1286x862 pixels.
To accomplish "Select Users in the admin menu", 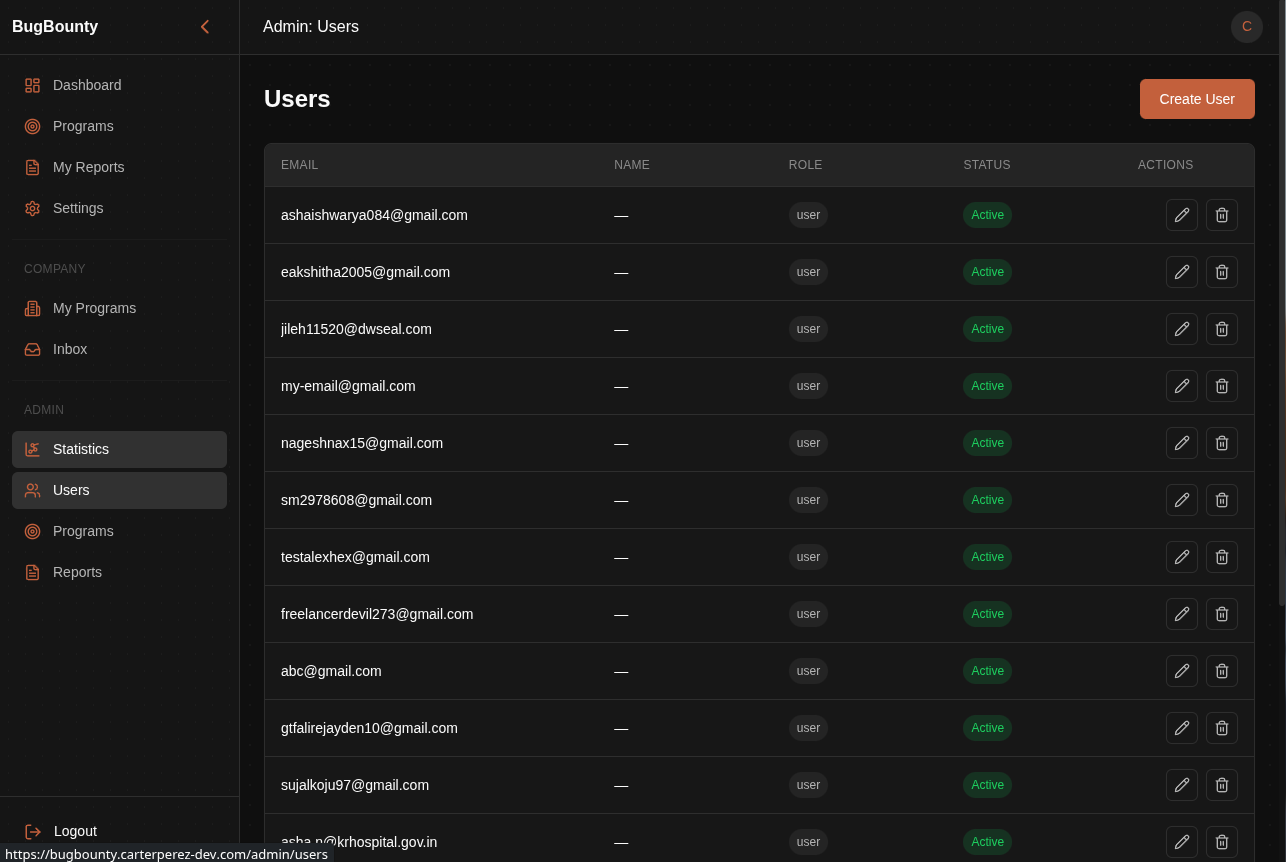I will (x=119, y=490).
